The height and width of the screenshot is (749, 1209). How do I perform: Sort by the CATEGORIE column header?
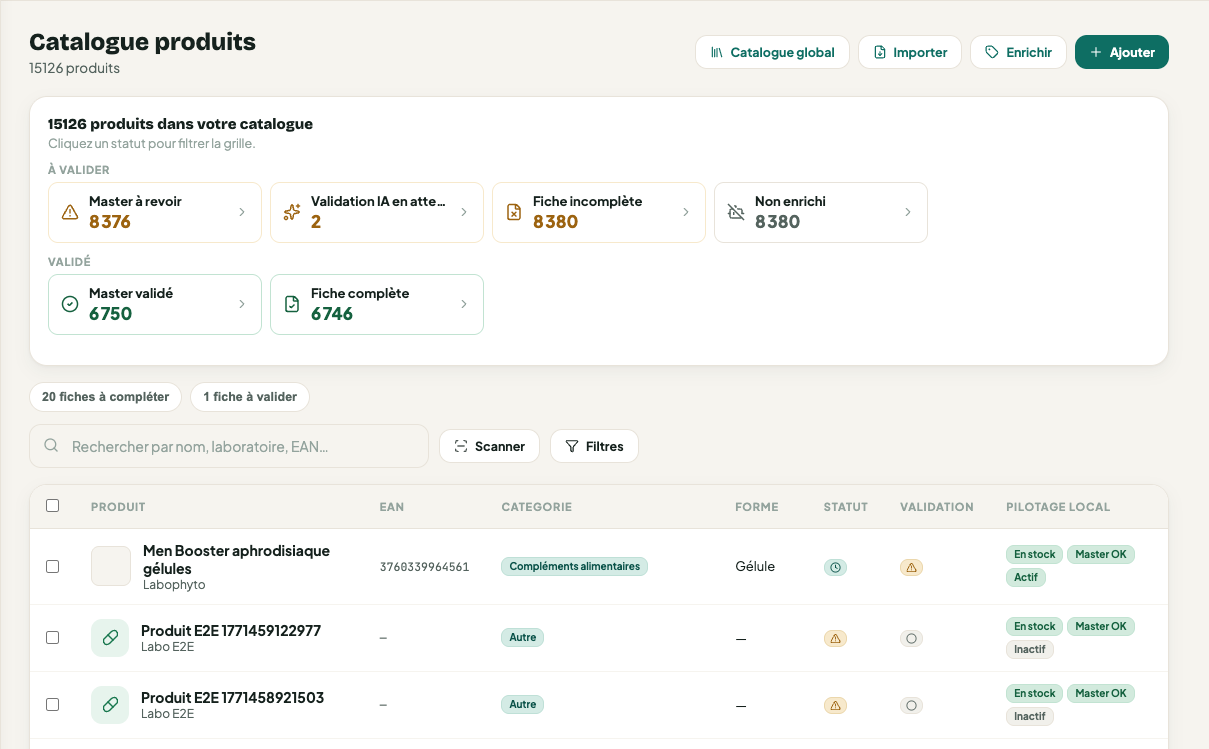[x=537, y=507]
